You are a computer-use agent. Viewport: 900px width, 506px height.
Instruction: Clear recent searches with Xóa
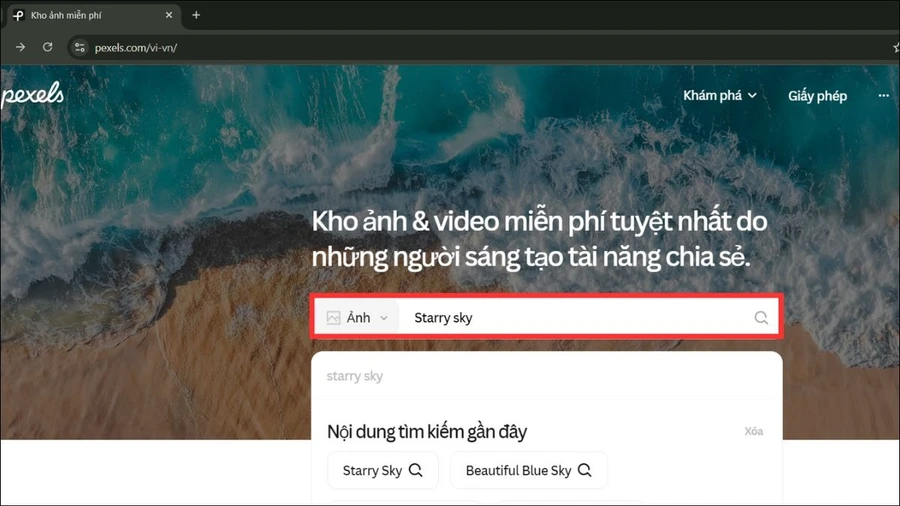[x=754, y=431]
